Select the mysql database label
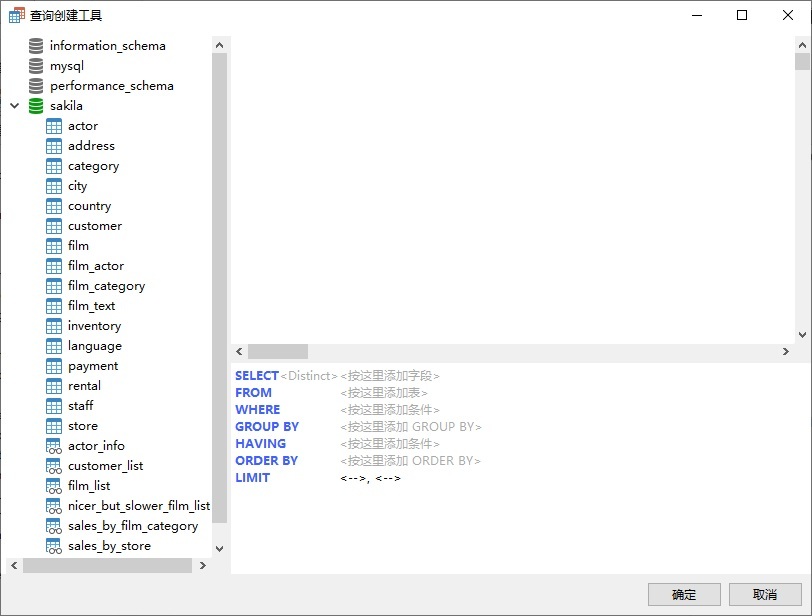812x616 pixels. (67, 66)
